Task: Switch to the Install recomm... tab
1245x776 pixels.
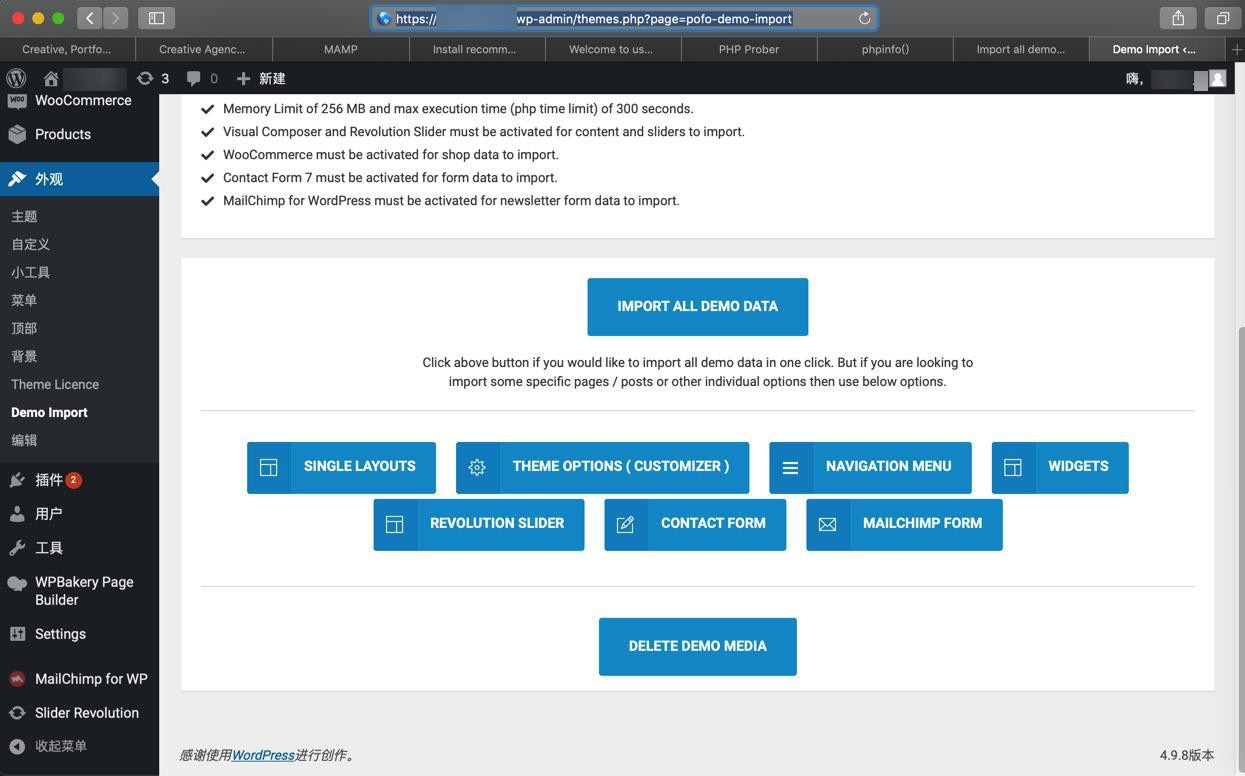Action: (475, 49)
